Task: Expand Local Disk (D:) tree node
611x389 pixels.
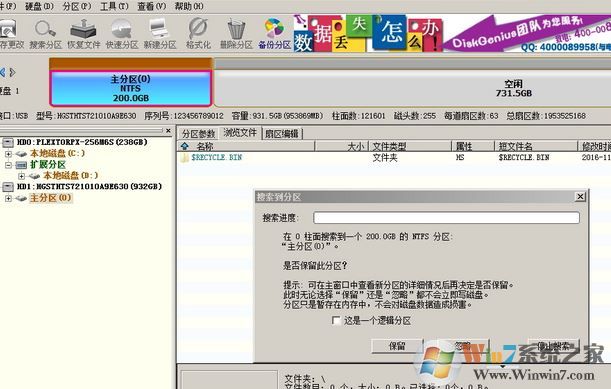Action: coord(21,176)
